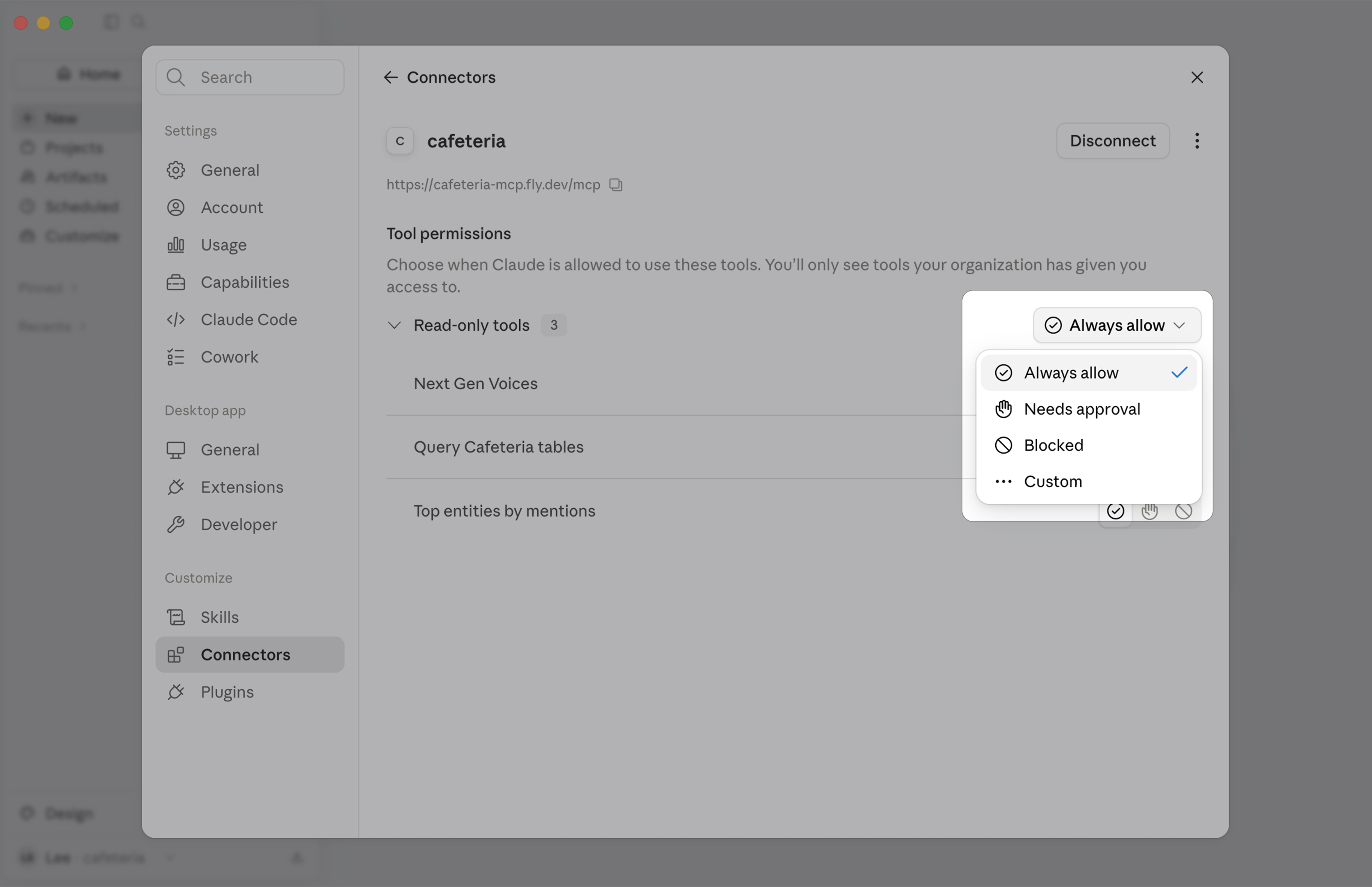Open Extensions settings

point(250,487)
